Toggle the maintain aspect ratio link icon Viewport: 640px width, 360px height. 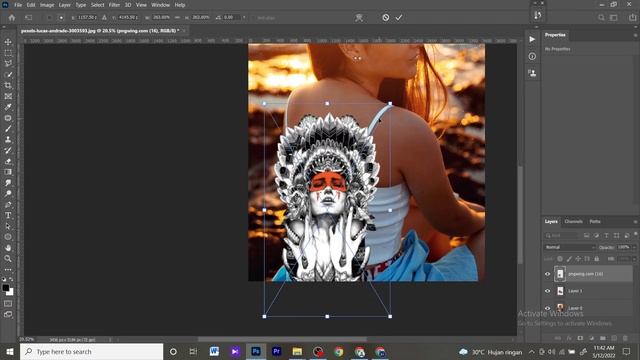point(177,18)
